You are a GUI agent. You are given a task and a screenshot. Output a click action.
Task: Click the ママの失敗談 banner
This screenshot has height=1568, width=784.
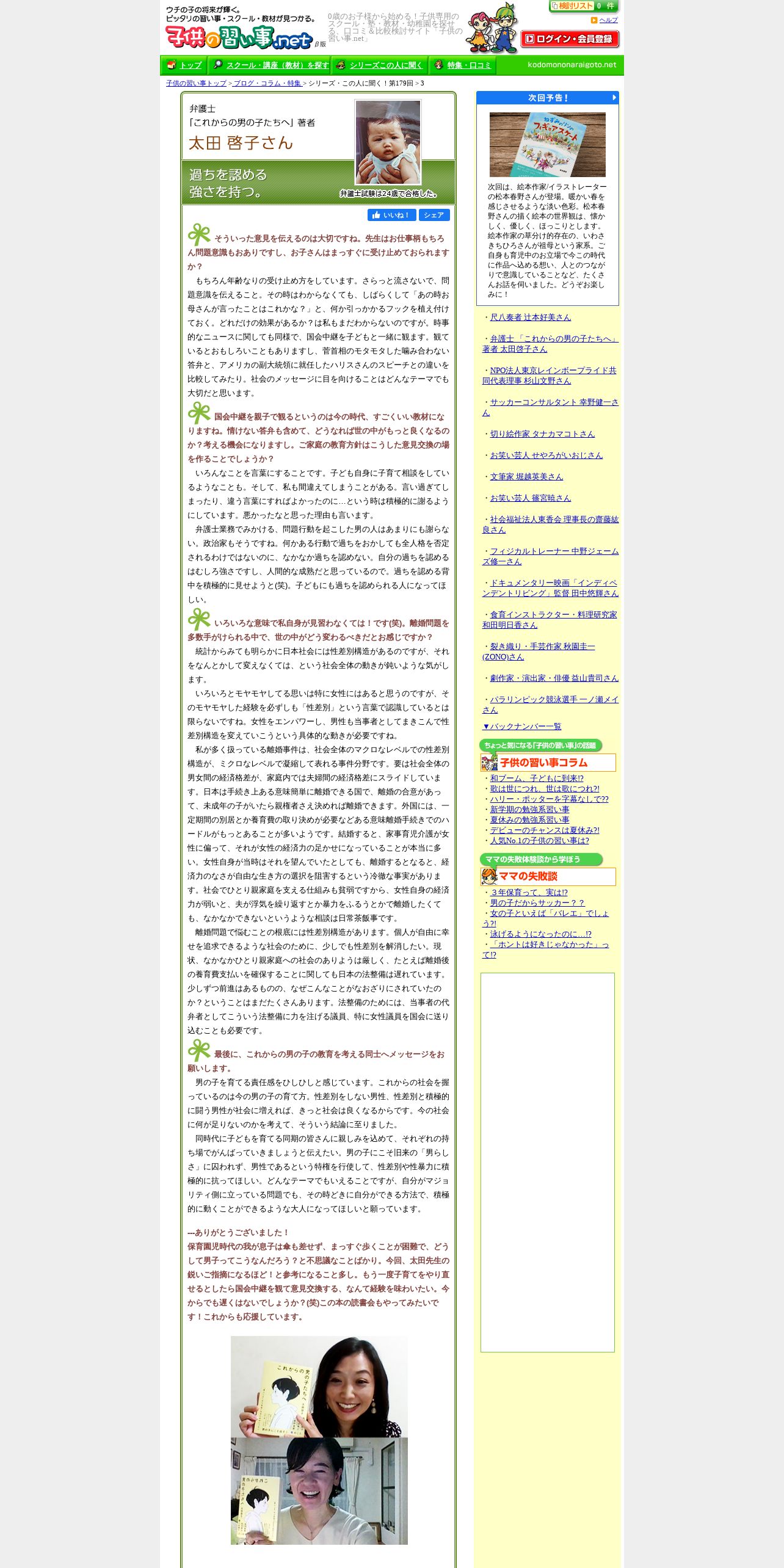tap(548, 876)
